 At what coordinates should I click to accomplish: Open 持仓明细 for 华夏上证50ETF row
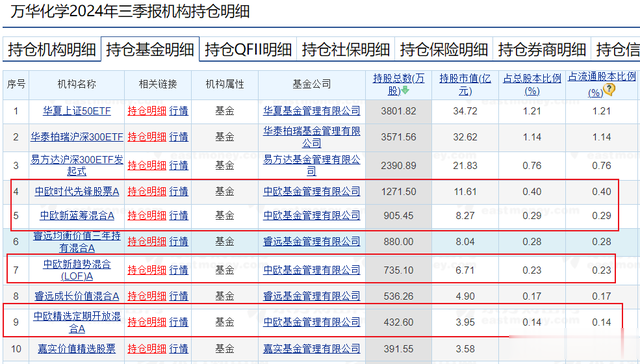point(147,111)
